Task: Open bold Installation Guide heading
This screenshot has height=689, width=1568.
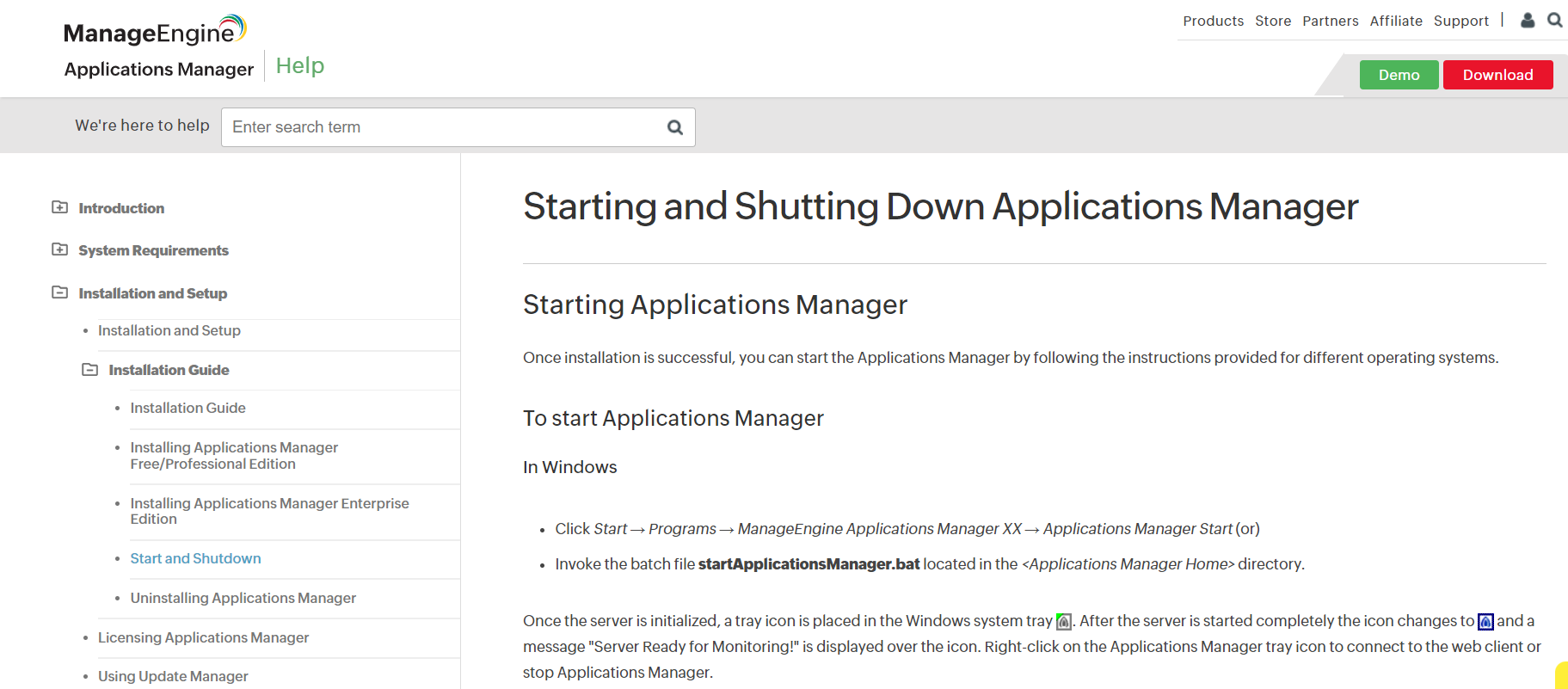Action: [169, 370]
